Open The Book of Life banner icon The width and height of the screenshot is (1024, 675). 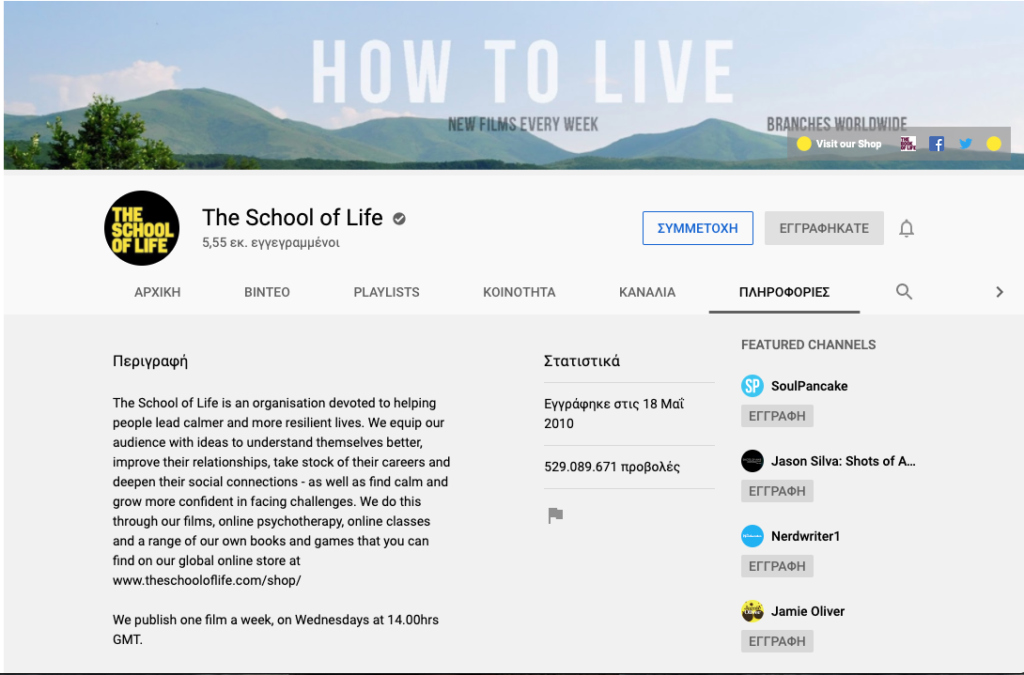[908, 144]
